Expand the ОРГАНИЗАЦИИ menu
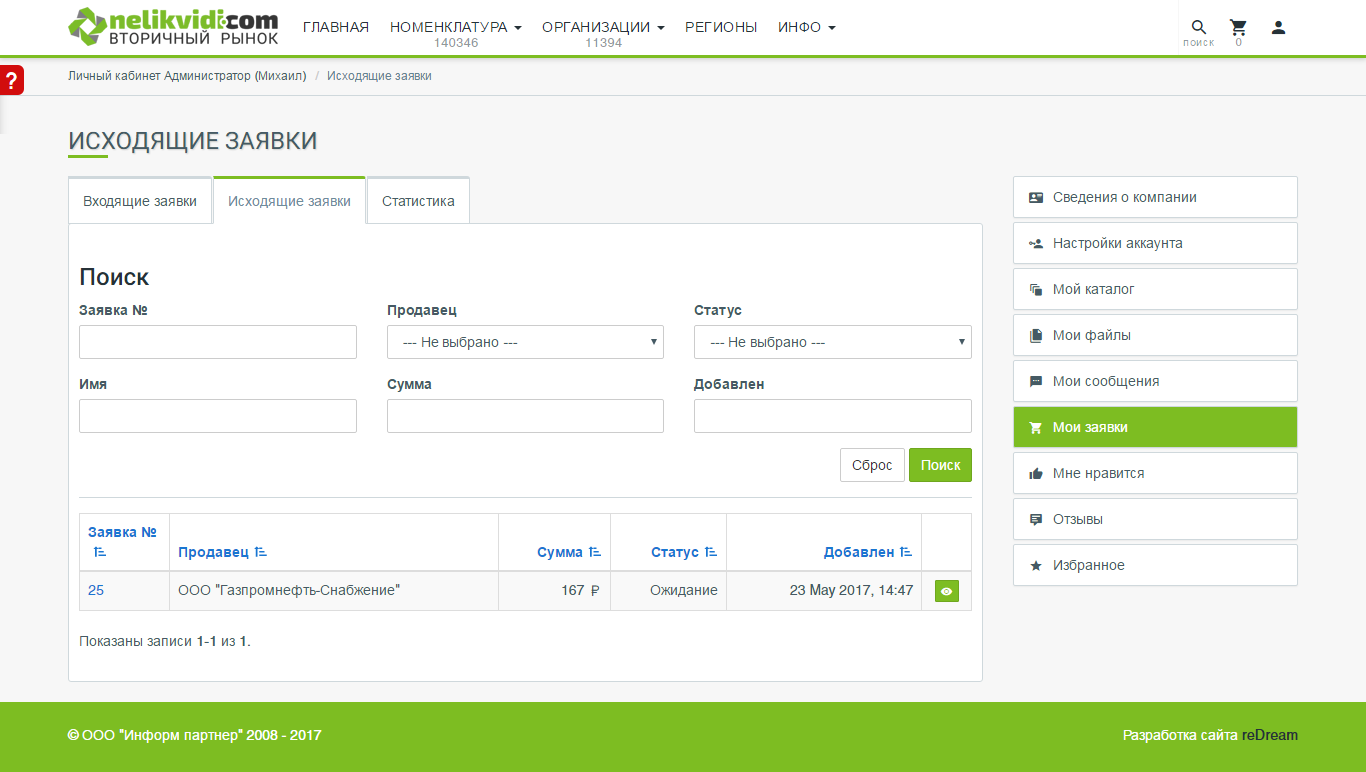The width and height of the screenshot is (1366, 772). tap(603, 27)
